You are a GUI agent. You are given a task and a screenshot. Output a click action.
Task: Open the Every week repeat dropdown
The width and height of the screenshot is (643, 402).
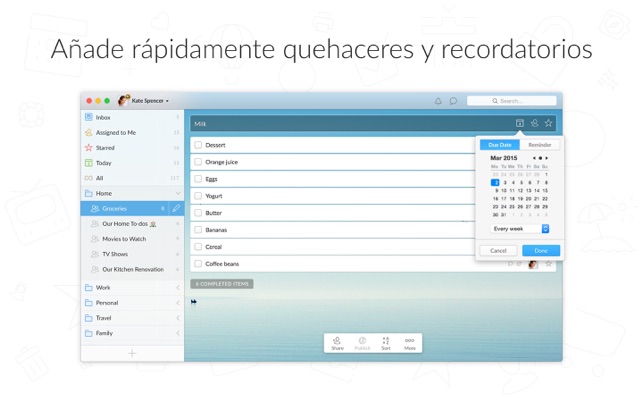[x=520, y=229]
